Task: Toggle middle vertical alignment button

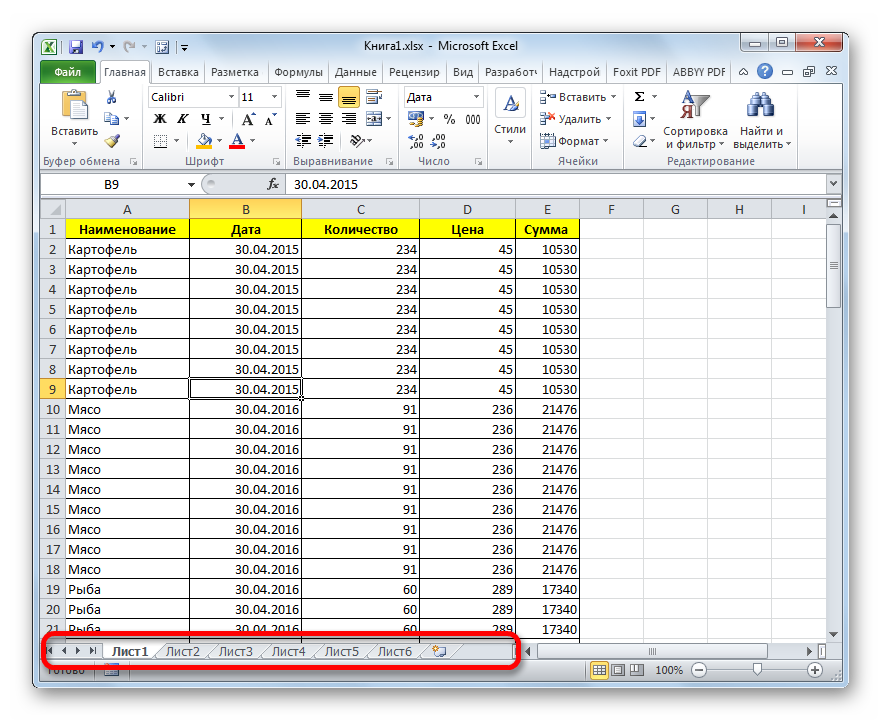Action: point(326,97)
